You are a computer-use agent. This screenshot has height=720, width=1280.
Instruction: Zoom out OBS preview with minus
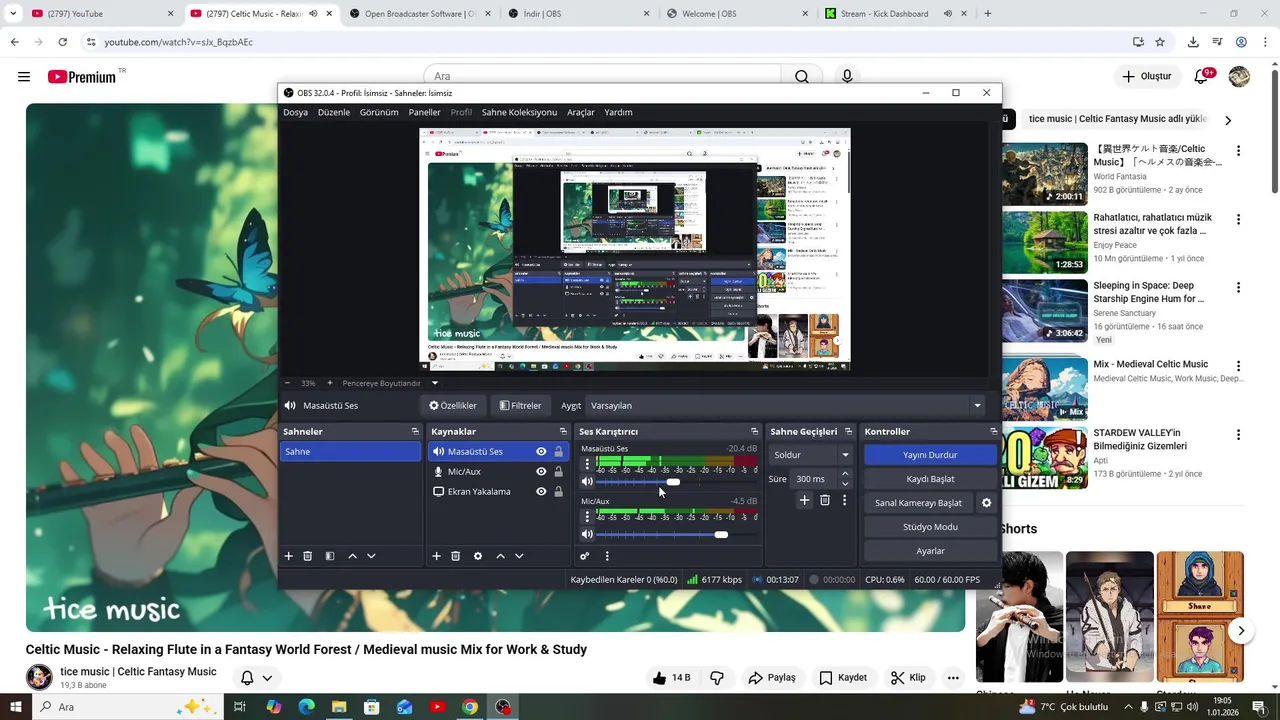coord(288,383)
